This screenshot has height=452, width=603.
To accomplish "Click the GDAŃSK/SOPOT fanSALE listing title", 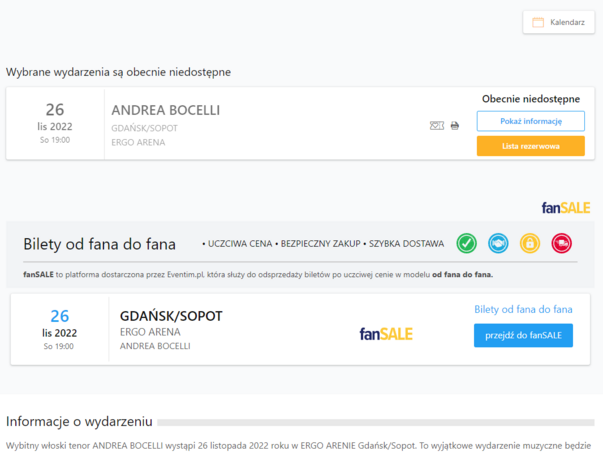I will coord(171,316).
